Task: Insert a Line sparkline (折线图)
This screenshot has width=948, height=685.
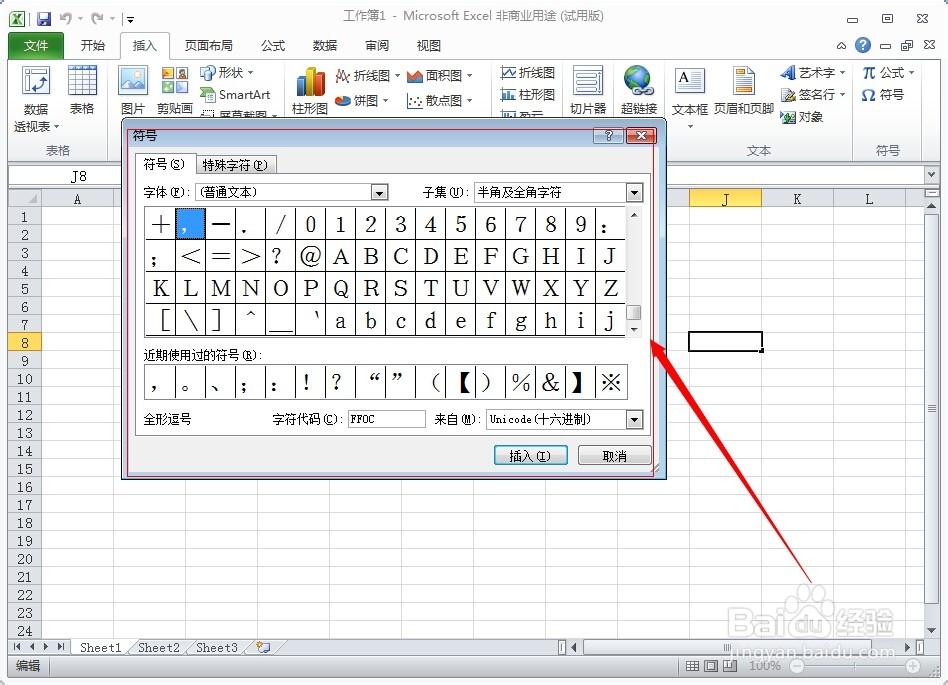Action: [x=528, y=73]
